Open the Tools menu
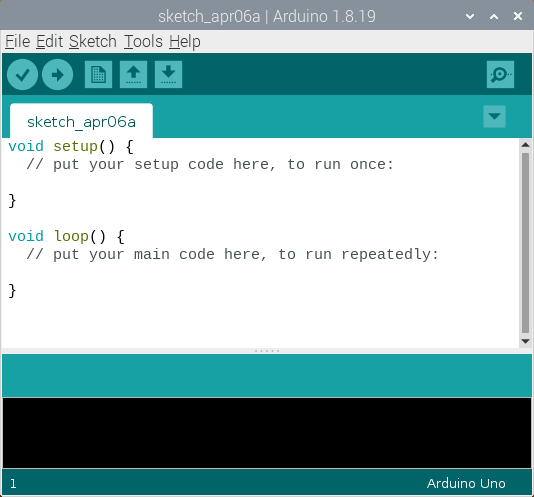The image size is (534, 497). click(x=143, y=42)
